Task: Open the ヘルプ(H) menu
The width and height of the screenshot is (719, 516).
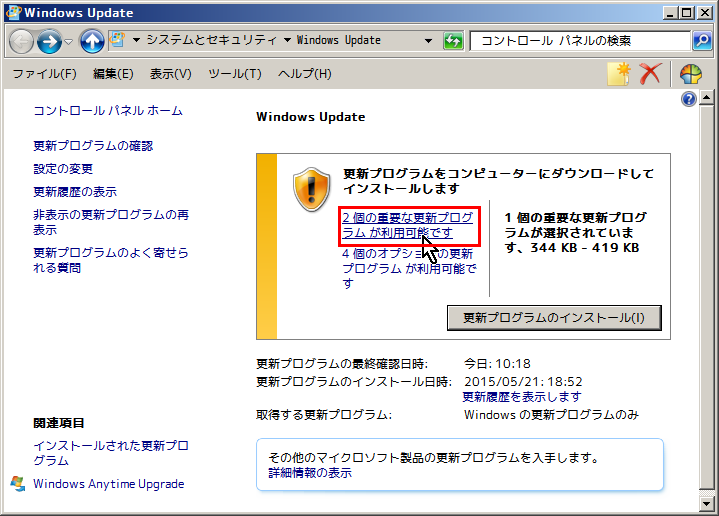Action: tap(304, 74)
